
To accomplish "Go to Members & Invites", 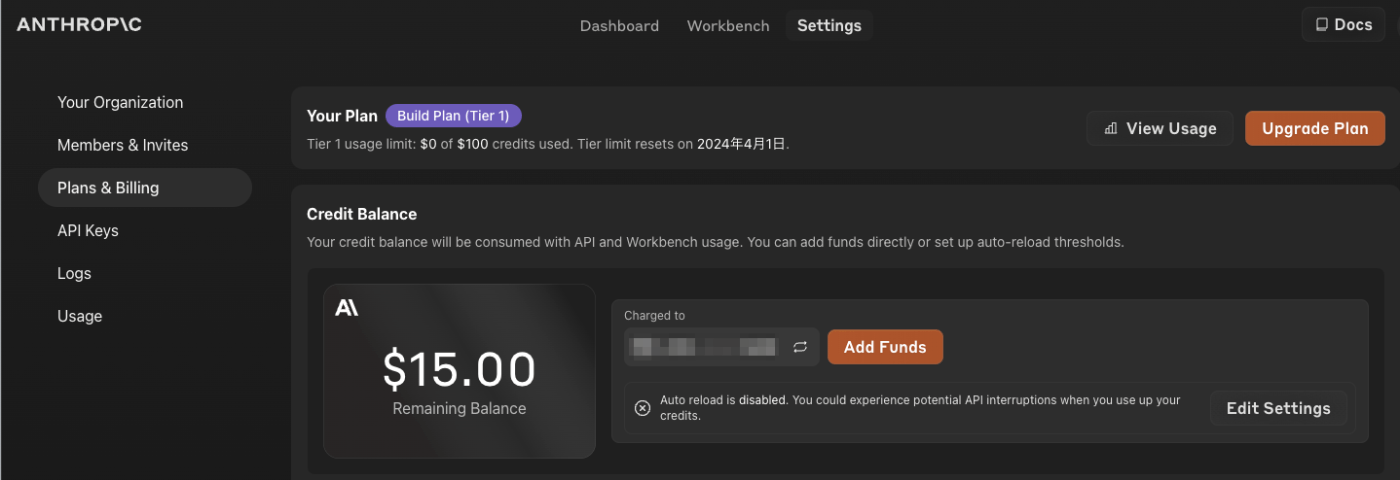I will click(x=123, y=145).
